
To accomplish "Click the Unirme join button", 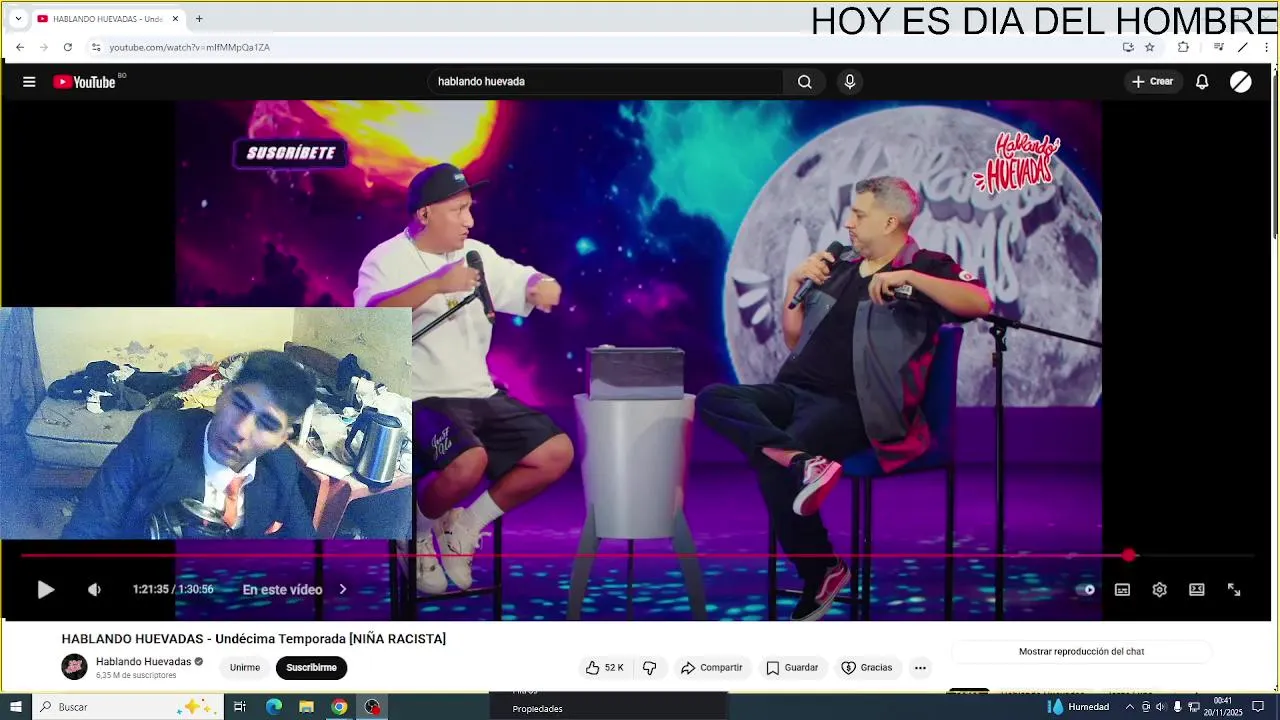I will coord(245,668).
